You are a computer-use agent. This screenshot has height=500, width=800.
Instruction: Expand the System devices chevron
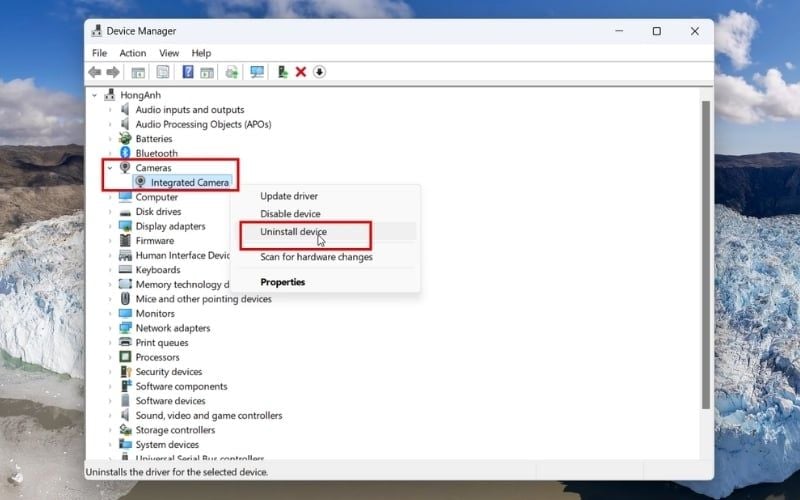pyautogui.click(x=110, y=444)
